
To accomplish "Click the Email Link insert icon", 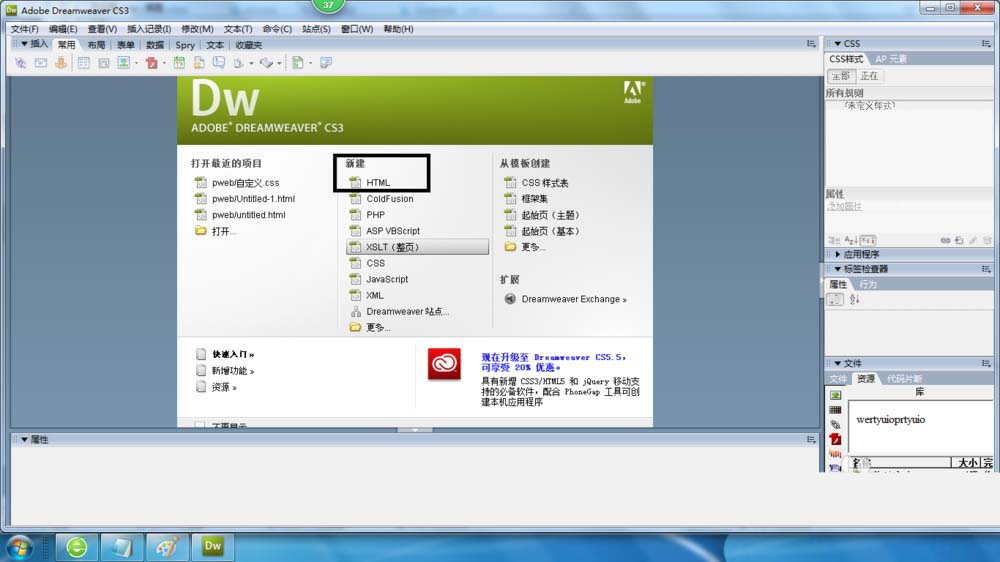I will point(41,63).
